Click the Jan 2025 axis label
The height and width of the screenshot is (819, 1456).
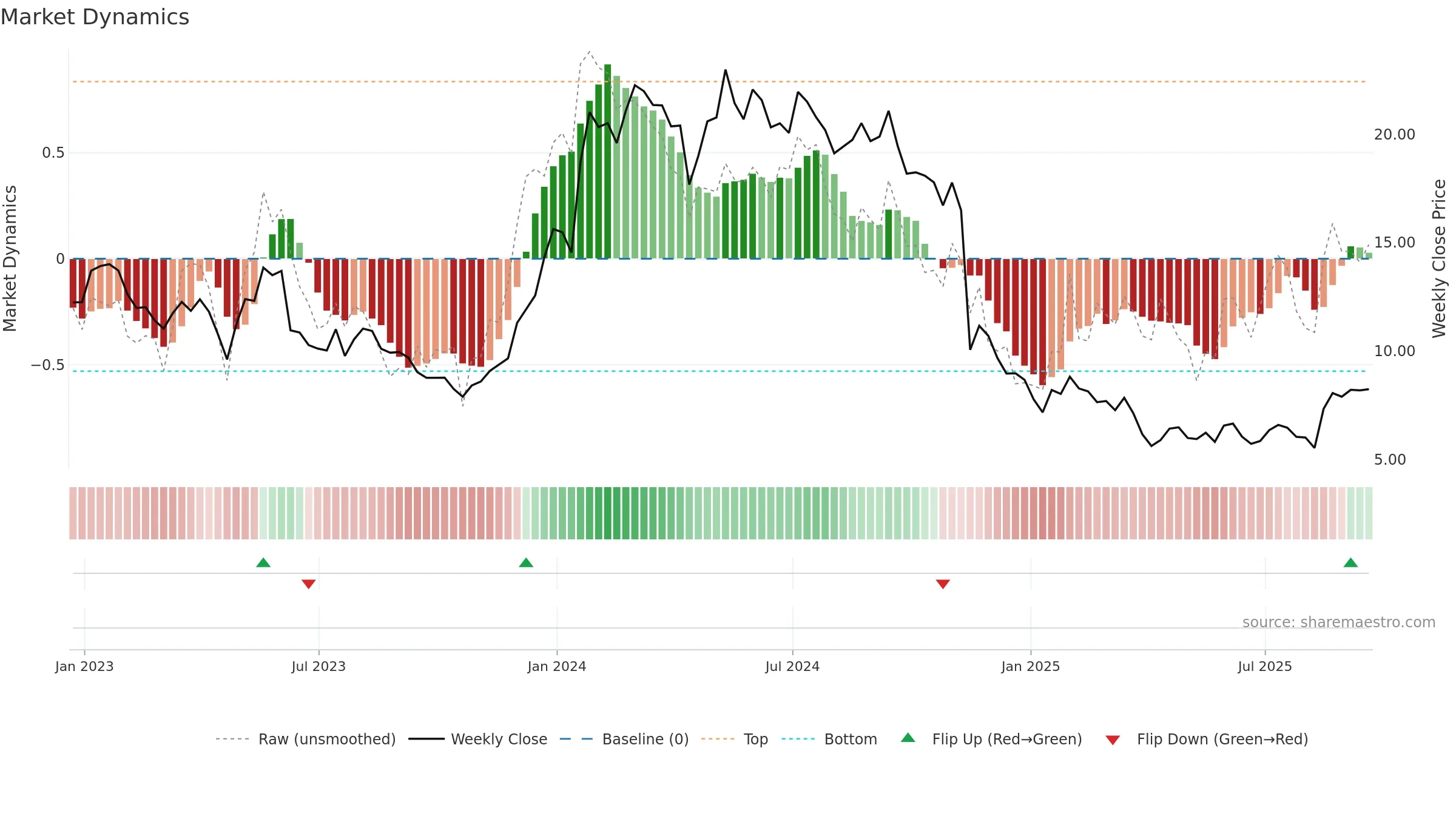(1031, 666)
